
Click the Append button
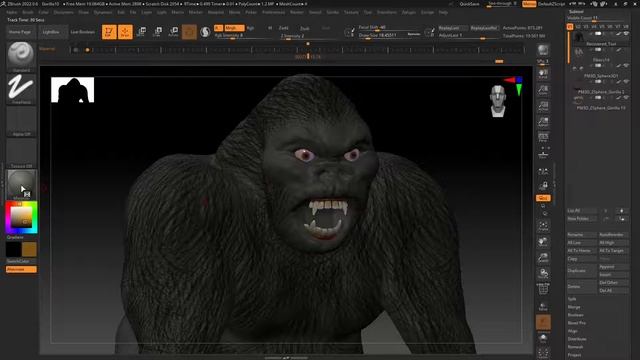point(613,267)
